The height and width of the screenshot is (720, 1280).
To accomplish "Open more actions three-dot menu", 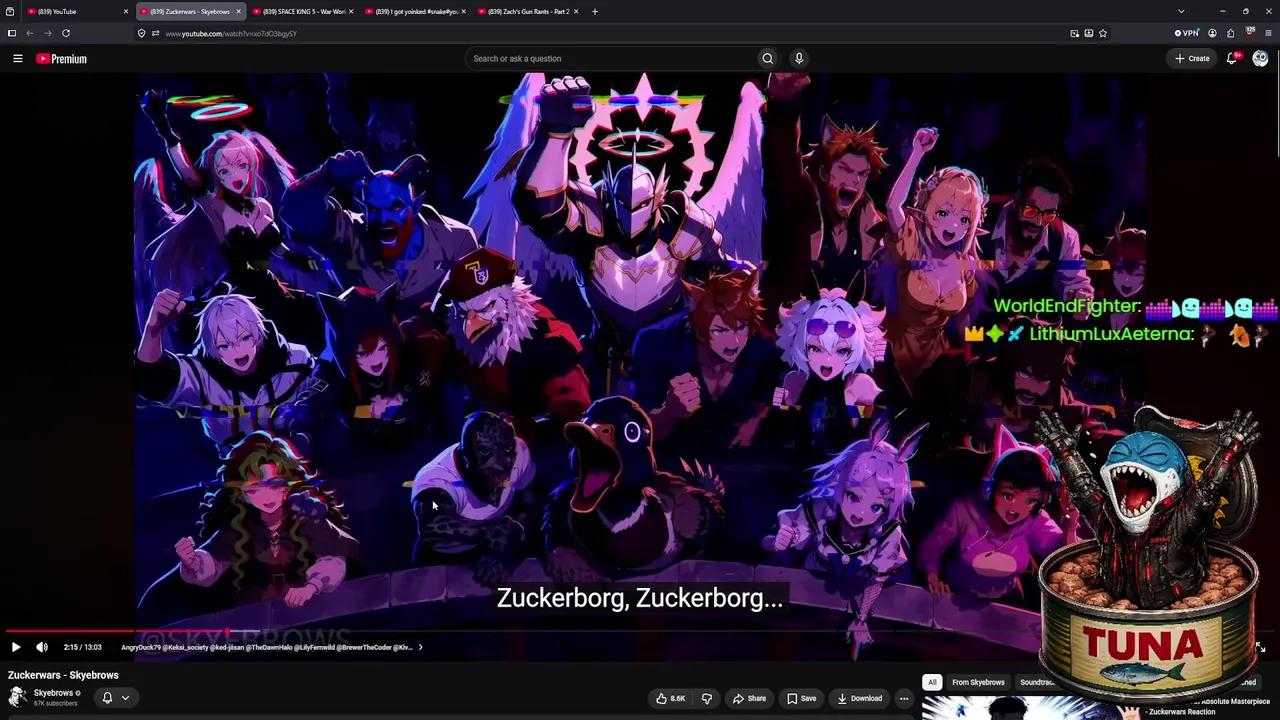I will tap(904, 699).
